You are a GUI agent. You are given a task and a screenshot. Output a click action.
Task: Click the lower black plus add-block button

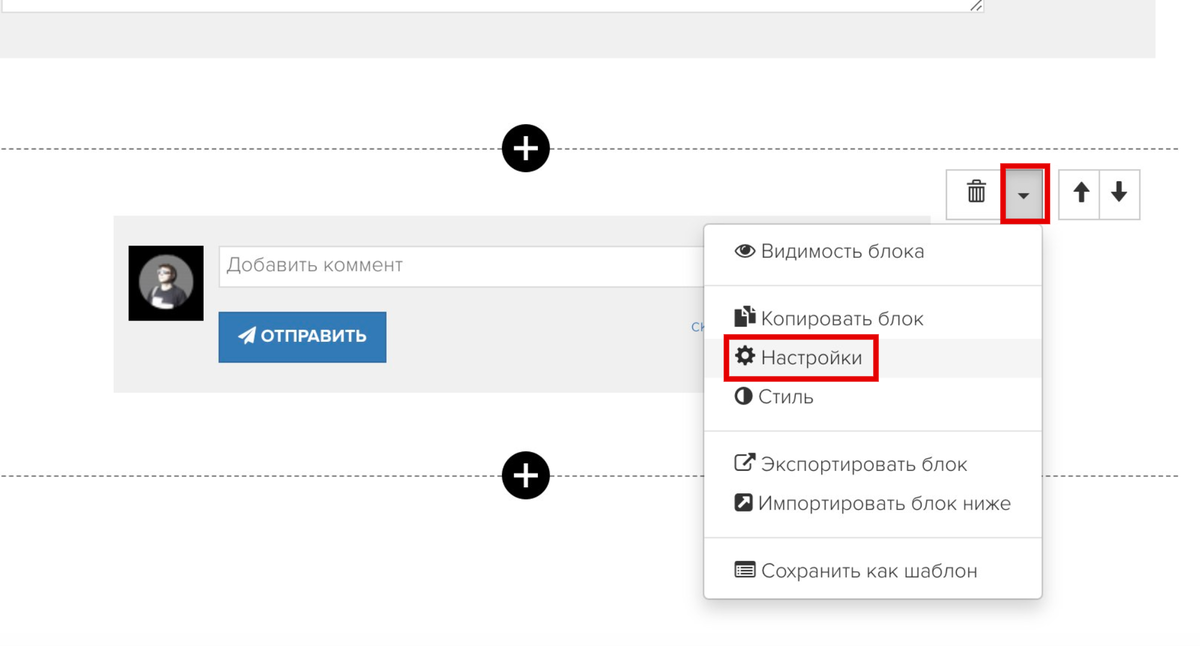coord(526,475)
